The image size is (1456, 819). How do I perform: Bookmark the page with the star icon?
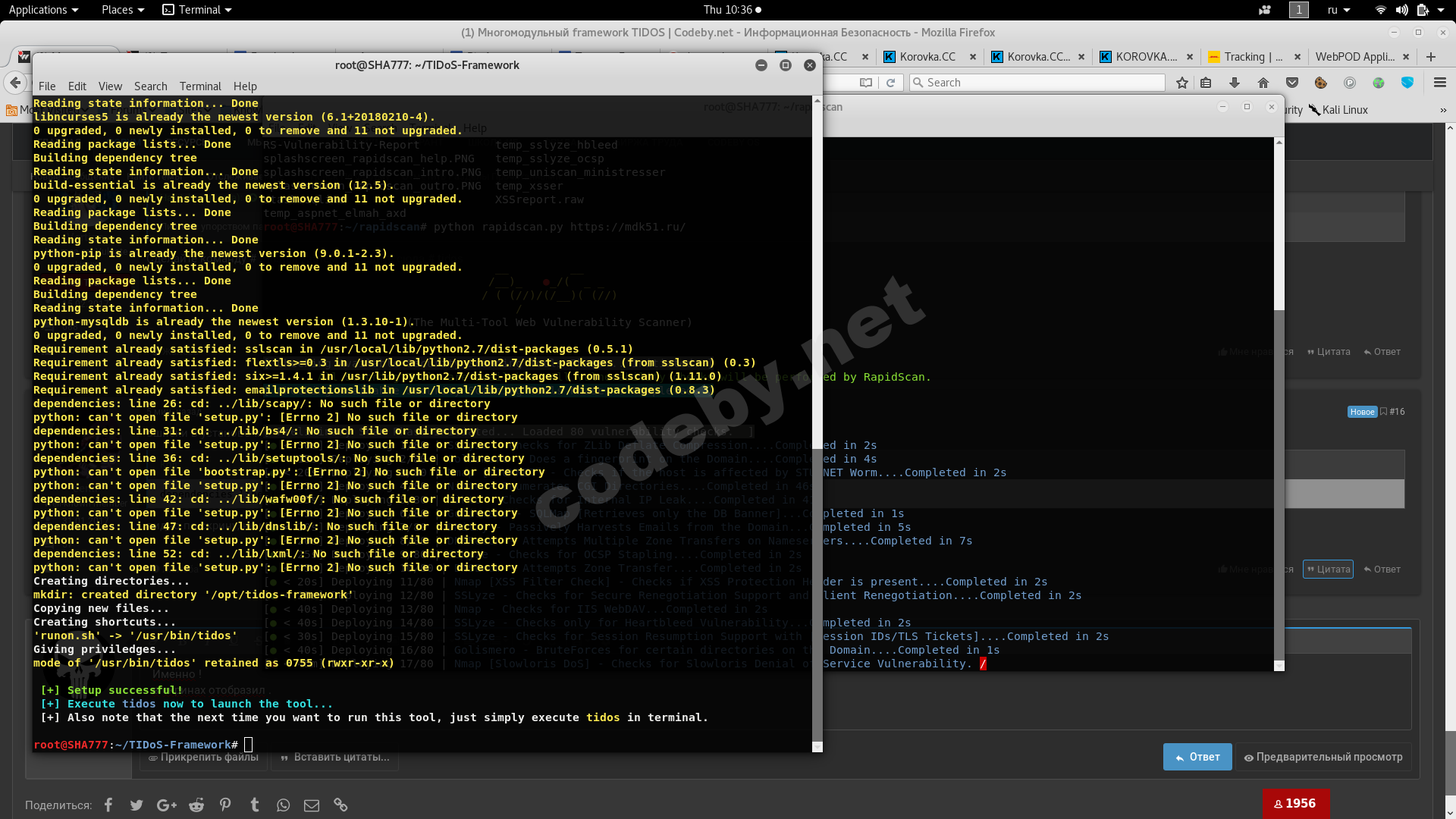pyautogui.click(x=1181, y=83)
